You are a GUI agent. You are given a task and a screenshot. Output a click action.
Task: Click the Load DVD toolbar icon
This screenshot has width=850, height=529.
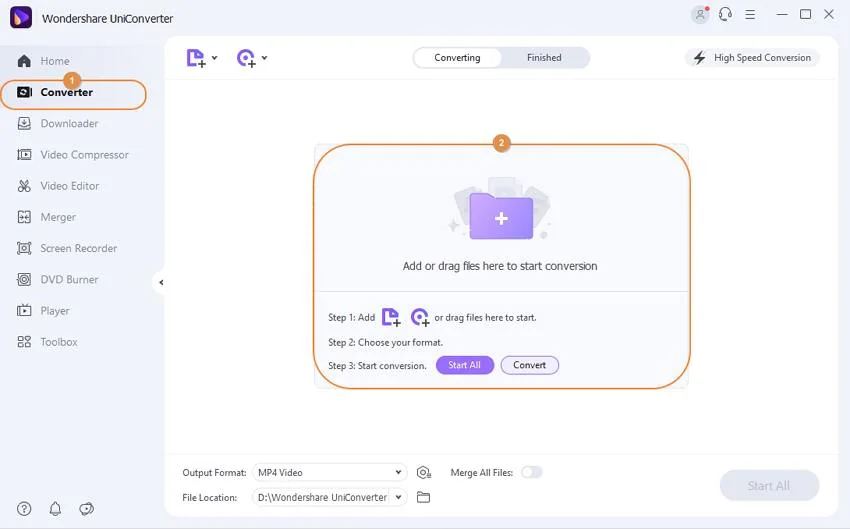[x=246, y=58]
